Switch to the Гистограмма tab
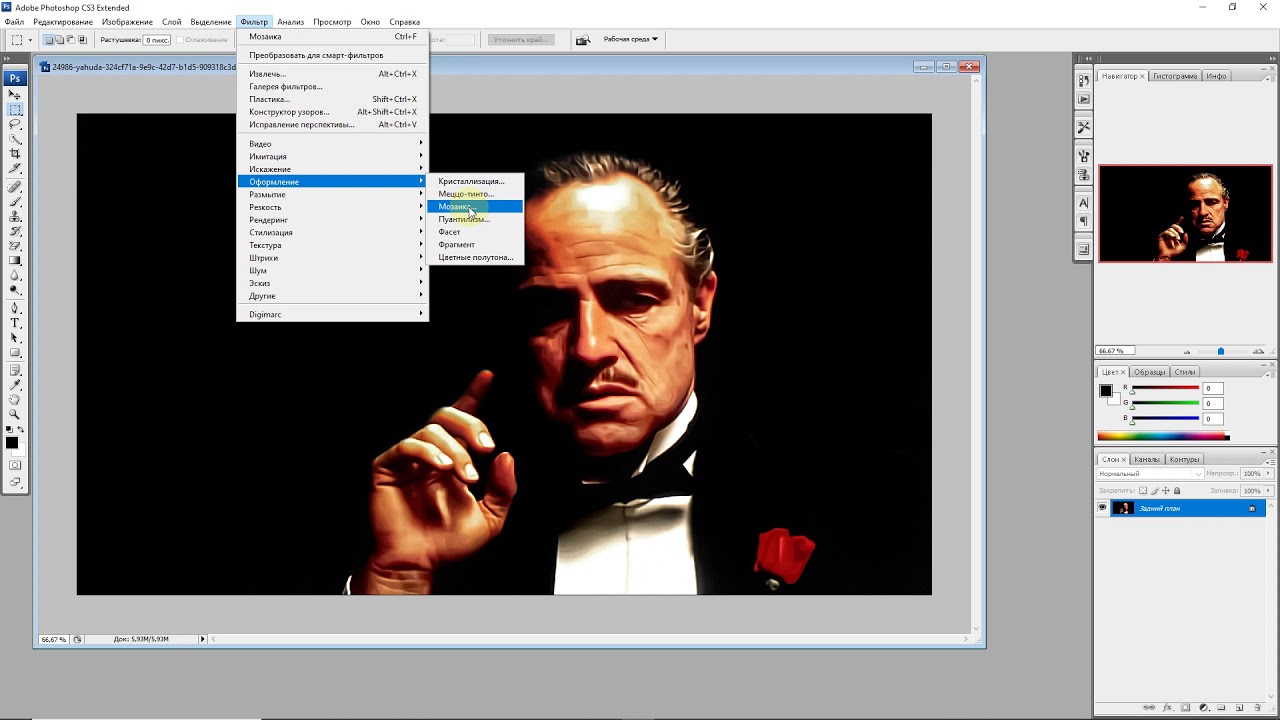1280x720 pixels. [x=1174, y=76]
